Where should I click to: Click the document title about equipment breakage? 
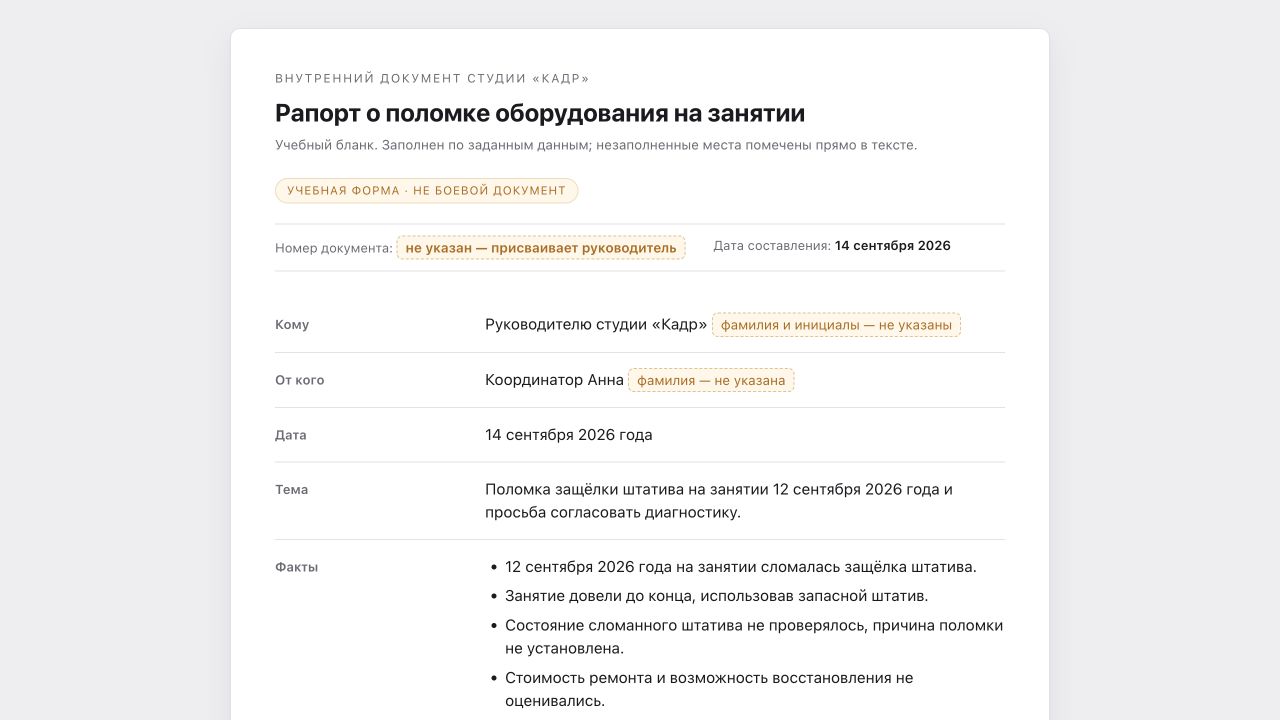pyautogui.click(x=540, y=113)
